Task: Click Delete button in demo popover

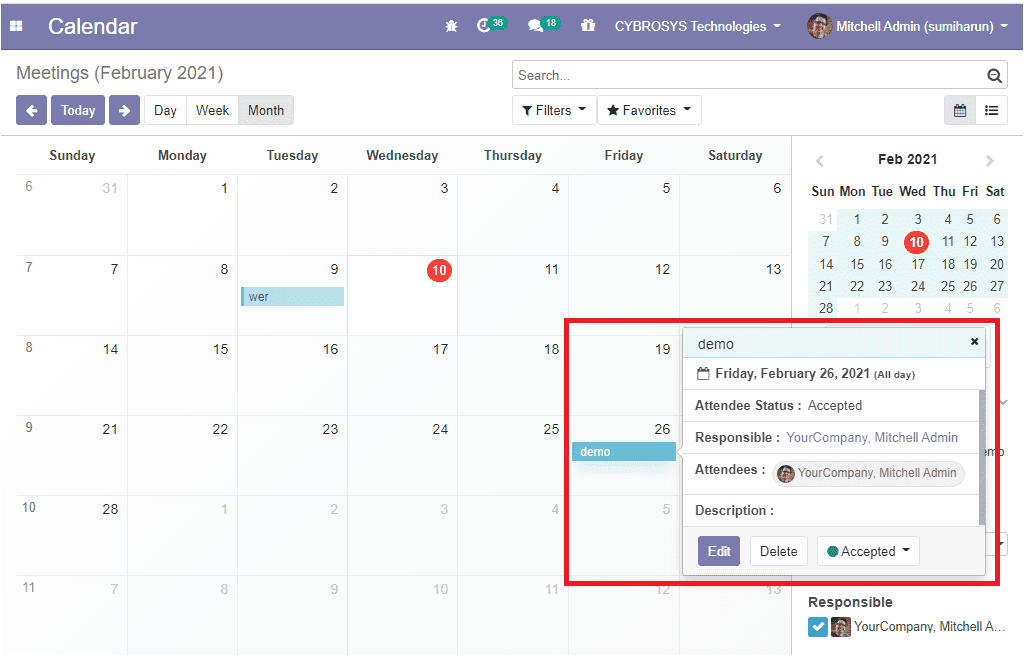Action: coord(778,551)
